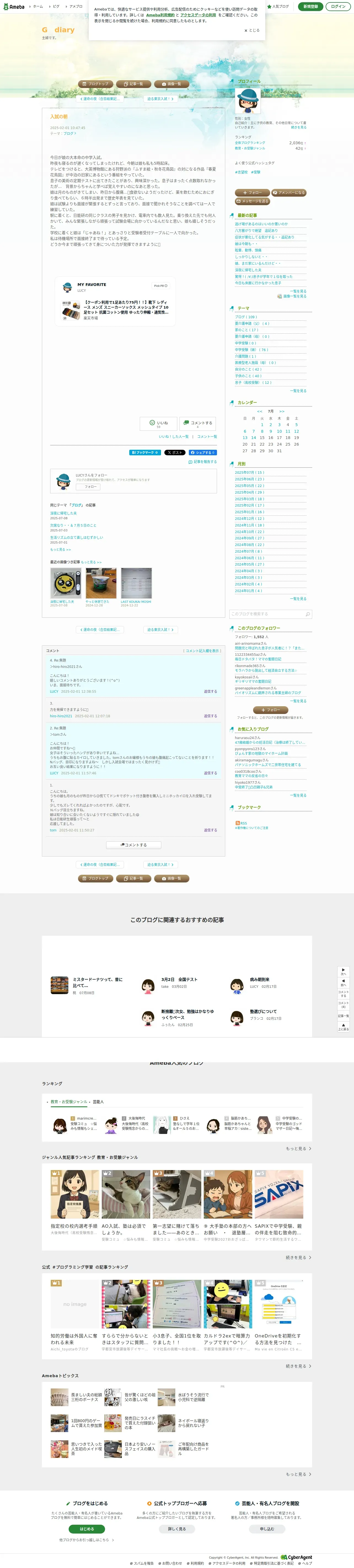This screenshot has width=354, height=1568.
Task: Open the Ameba logo home link
Action: pos(14,6)
